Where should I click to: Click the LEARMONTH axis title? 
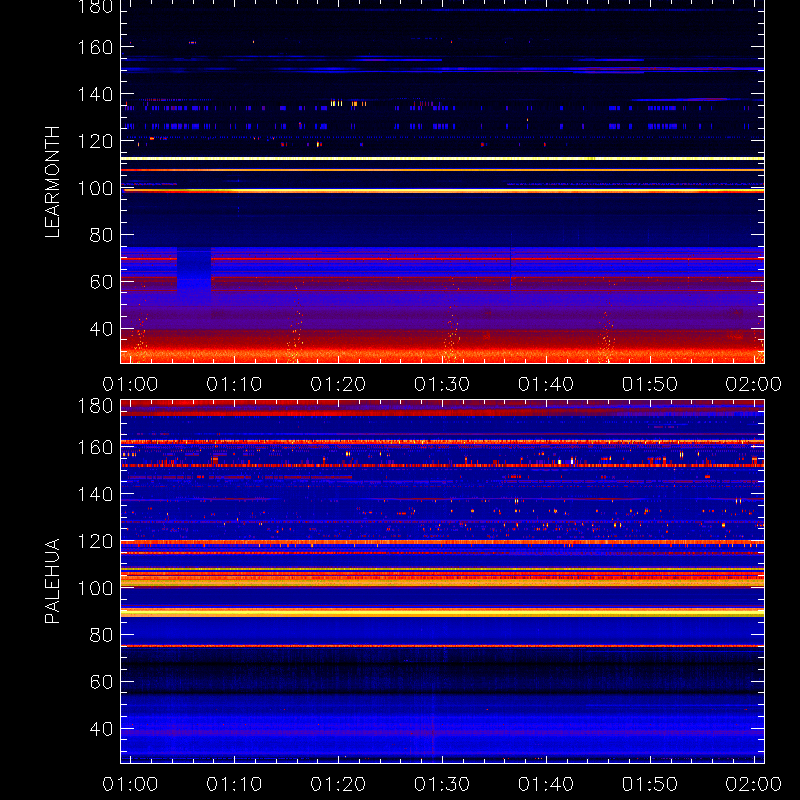tap(52, 182)
